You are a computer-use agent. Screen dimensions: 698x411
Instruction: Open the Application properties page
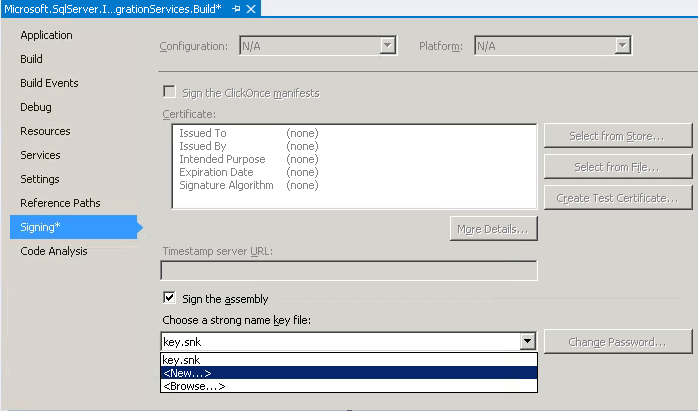46,35
